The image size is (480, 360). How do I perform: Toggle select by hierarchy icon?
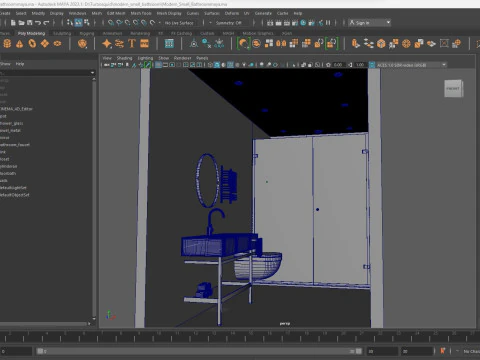click(x=70, y=23)
